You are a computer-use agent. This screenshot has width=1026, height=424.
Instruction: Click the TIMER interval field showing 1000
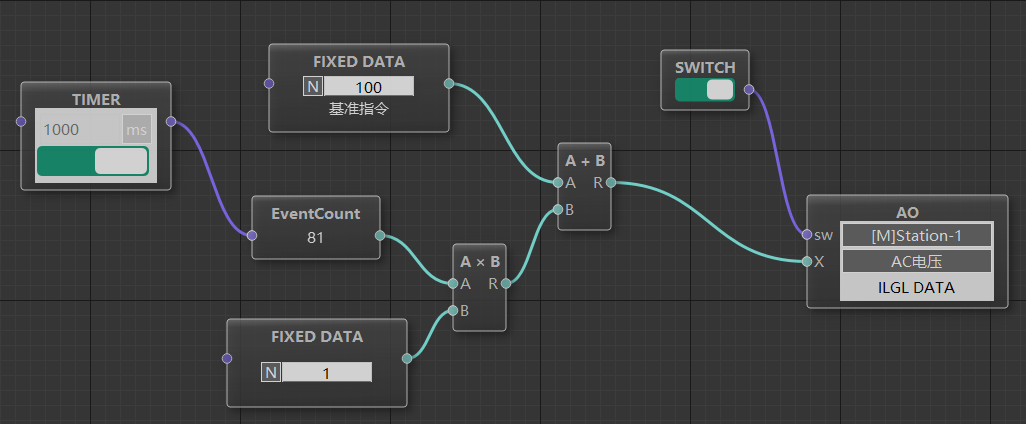(79, 130)
